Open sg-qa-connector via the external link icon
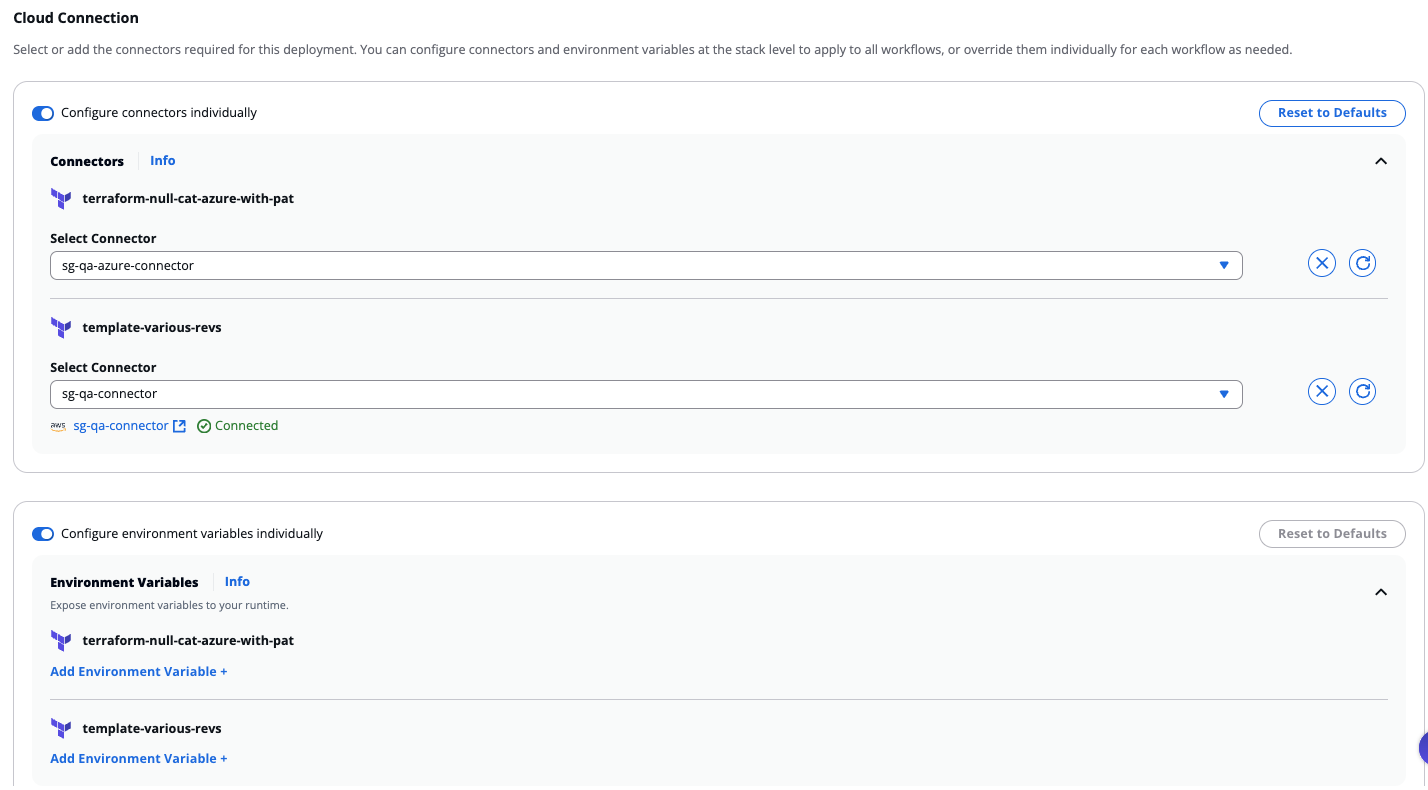This screenshot has width=1428, height=790. (x=180, y=425)
